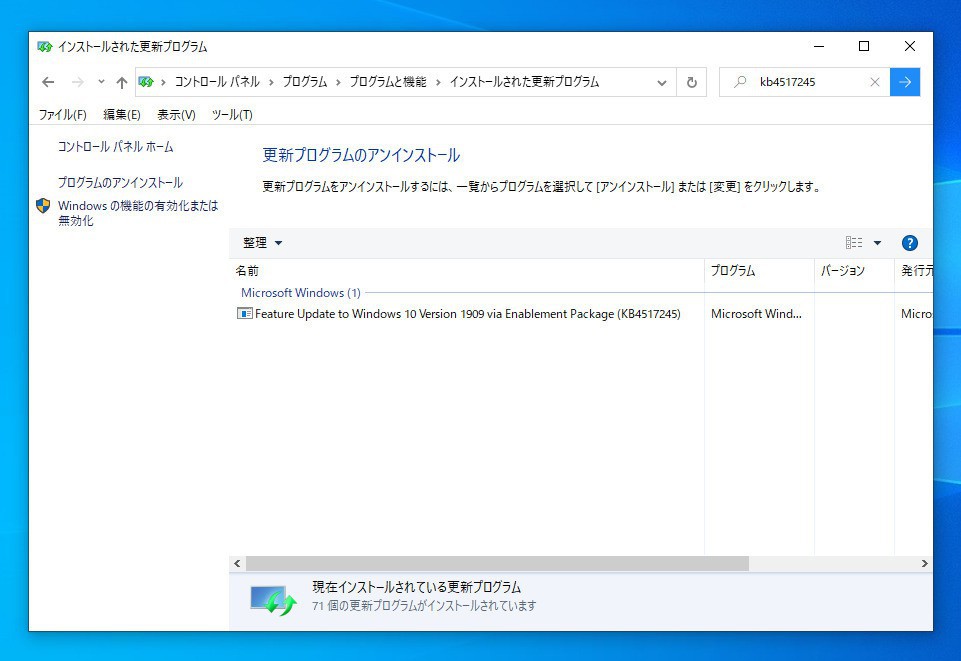Click the forward navigation arrow
The image size is (961, 661).
pyautogui.click(x=77, y=82)
